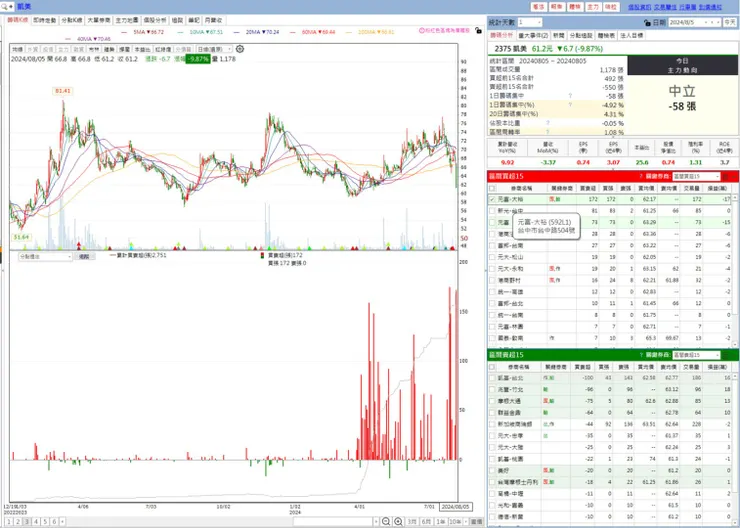This screenshot has width=740, height=528.
Task: Check the 港商野村 broker row checkbox
Action: [x=492, y=280]
